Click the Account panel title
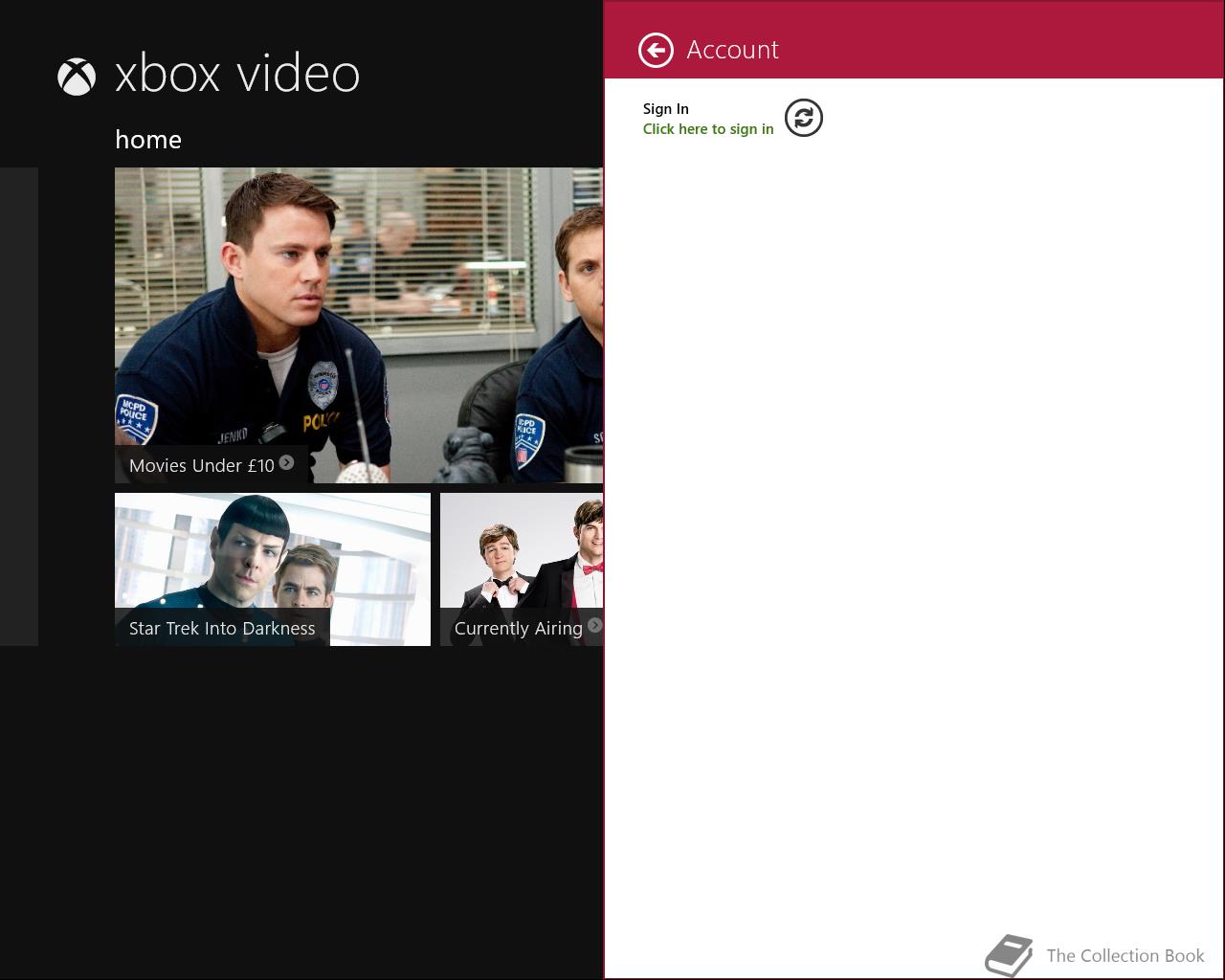1225x980 pixels. coord(733,50)
